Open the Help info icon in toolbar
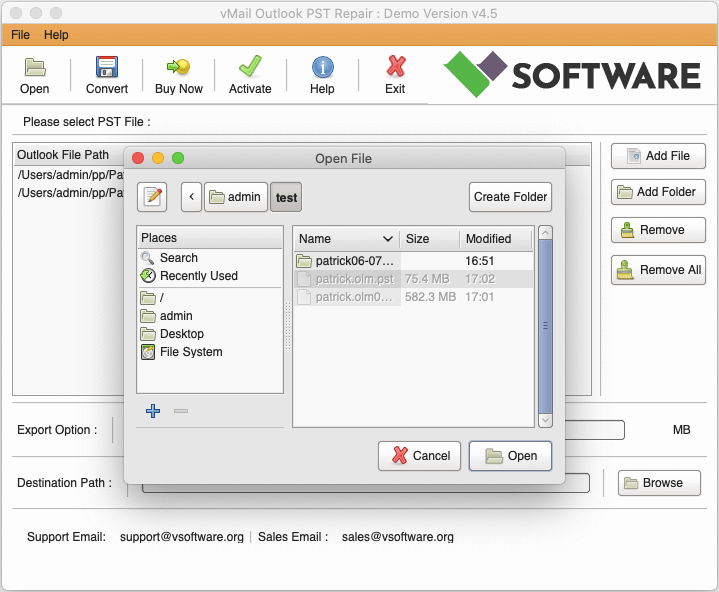 [322, 67]
